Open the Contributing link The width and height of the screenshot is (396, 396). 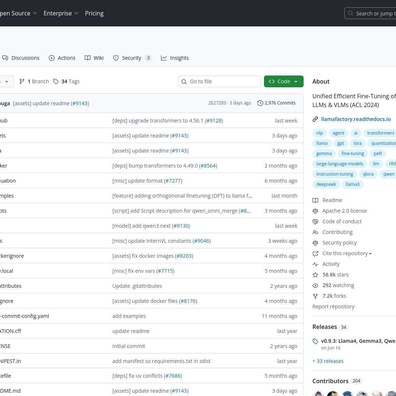coord(337,232)
